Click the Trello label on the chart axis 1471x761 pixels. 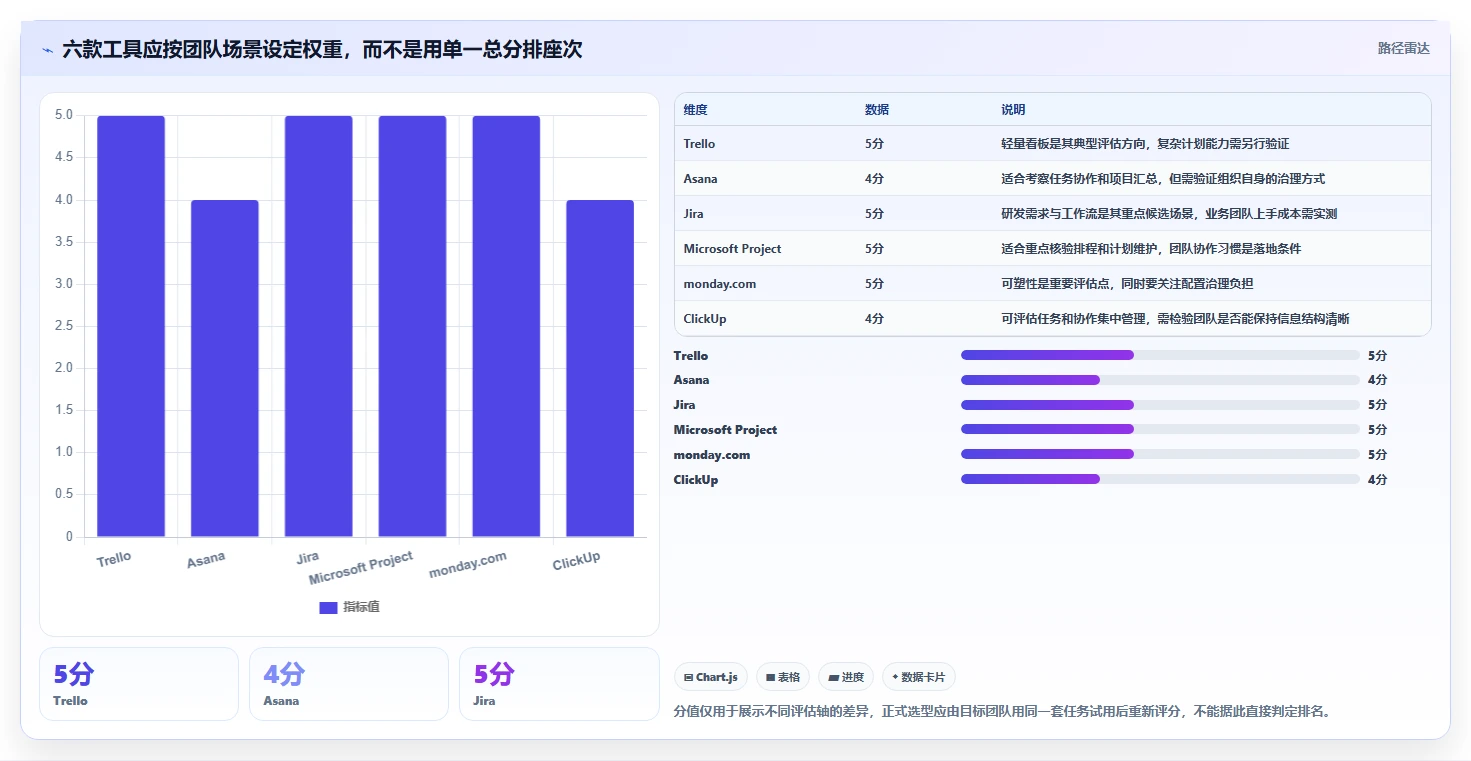tap(114, 559)
